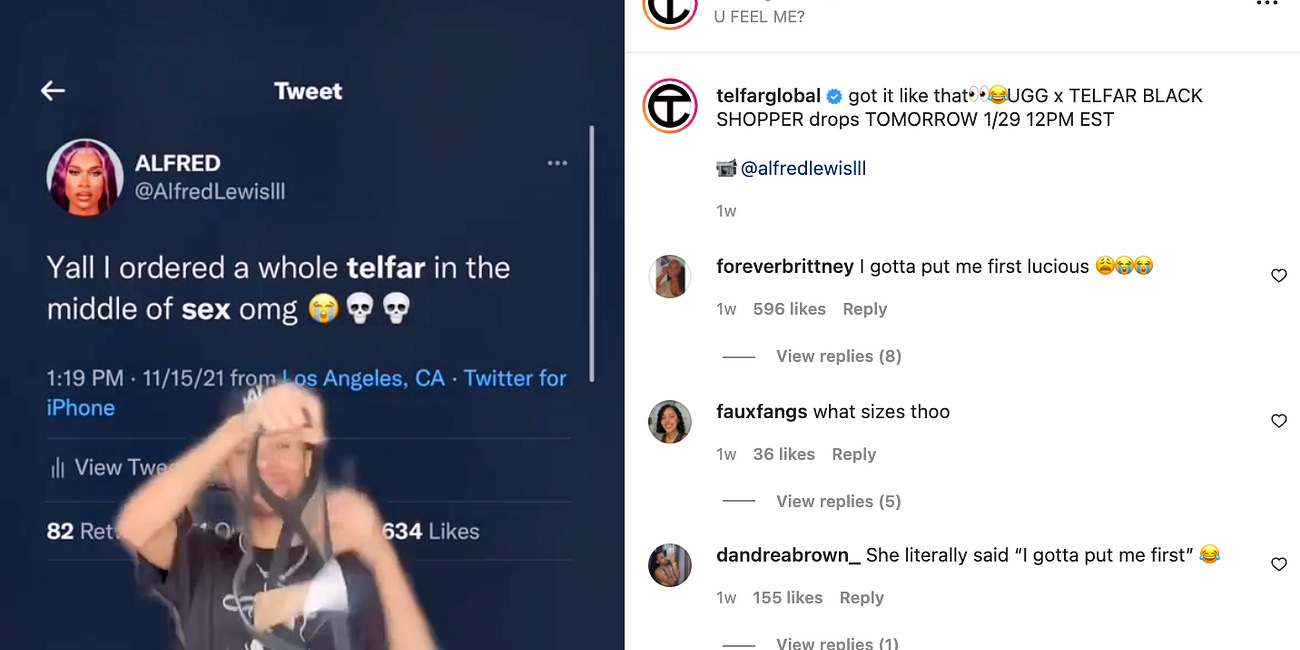The image size is (1300, 650).
Task: Like foreverbrittney's comment with heart icon
Action: [x=1278, y=275]
